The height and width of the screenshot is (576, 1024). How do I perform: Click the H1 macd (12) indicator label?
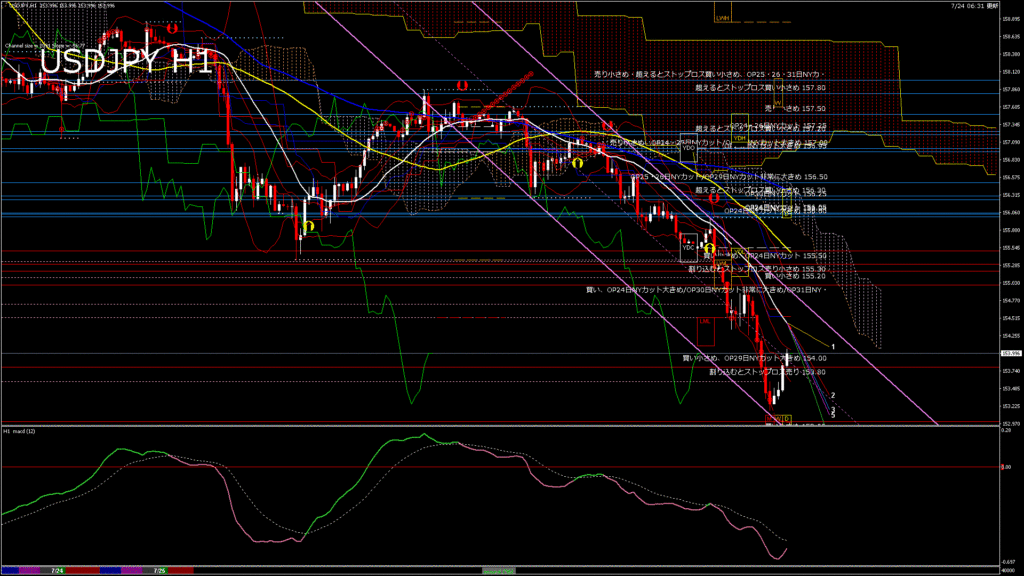[20, 431]
